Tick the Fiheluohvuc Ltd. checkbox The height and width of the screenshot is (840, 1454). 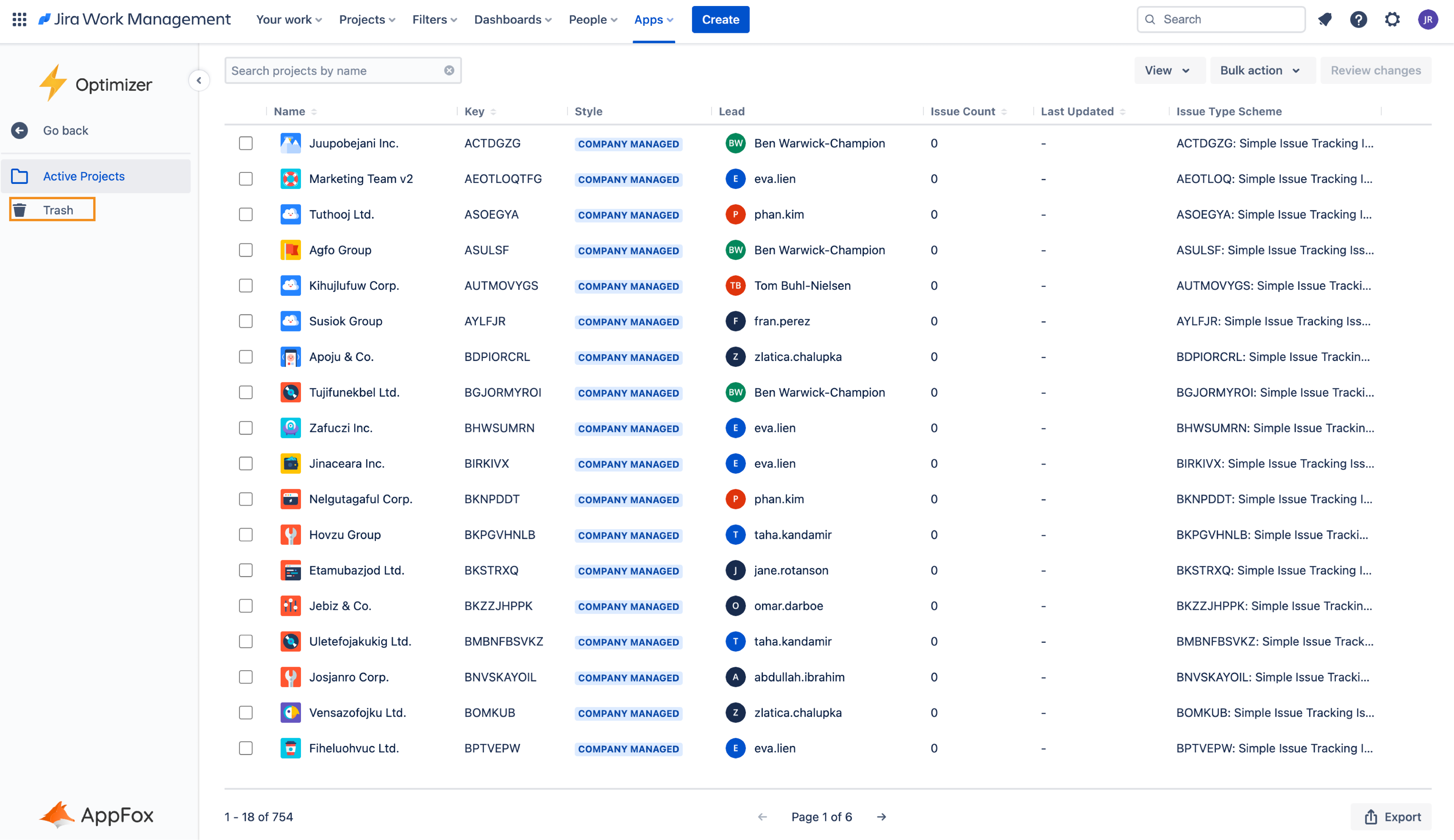(x=246, y=748)
